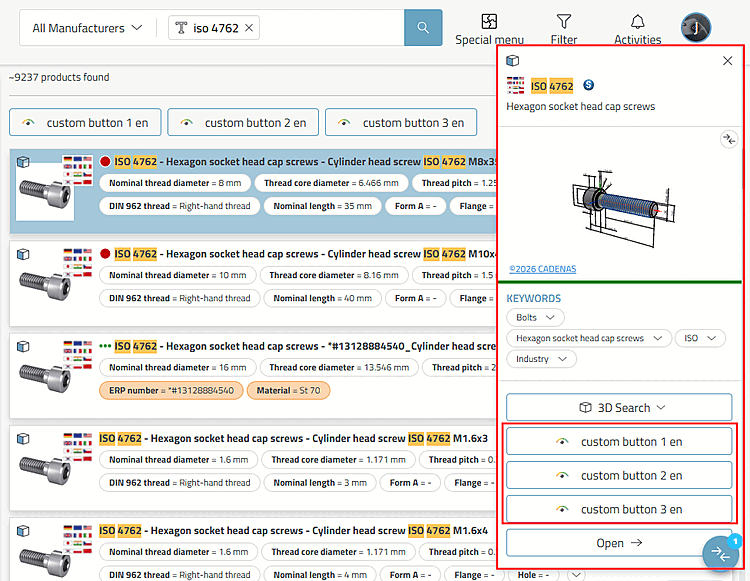
Task: Open the Activities bell menu
Action: click(x=638, y=29)
